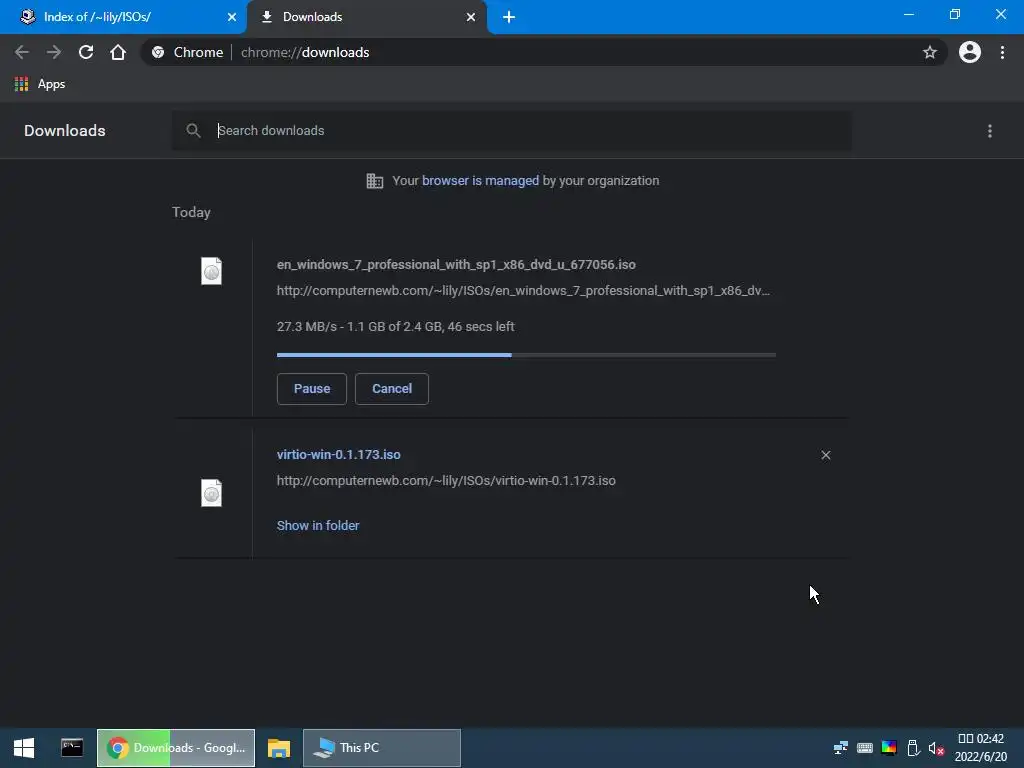Image resolution: width=1024 pixels, height=768 pixels.
Task: Open Chrome's three-dot main menu
Action: pyautogui.click(x=1002, y=52)
